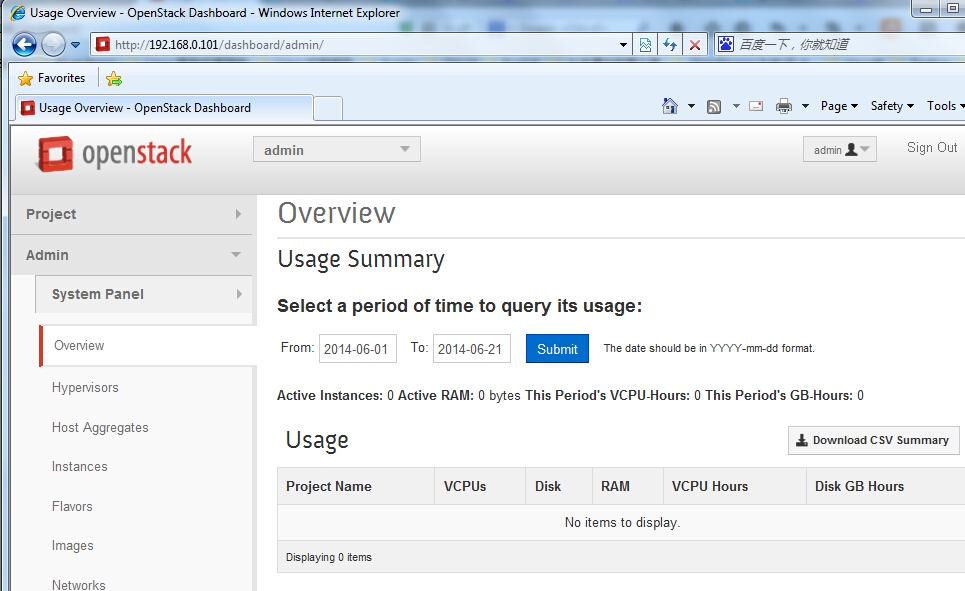The width and height of the screenshot is (965, 591).
Task: Expand the System Panel section
Action: click(144, 294)
